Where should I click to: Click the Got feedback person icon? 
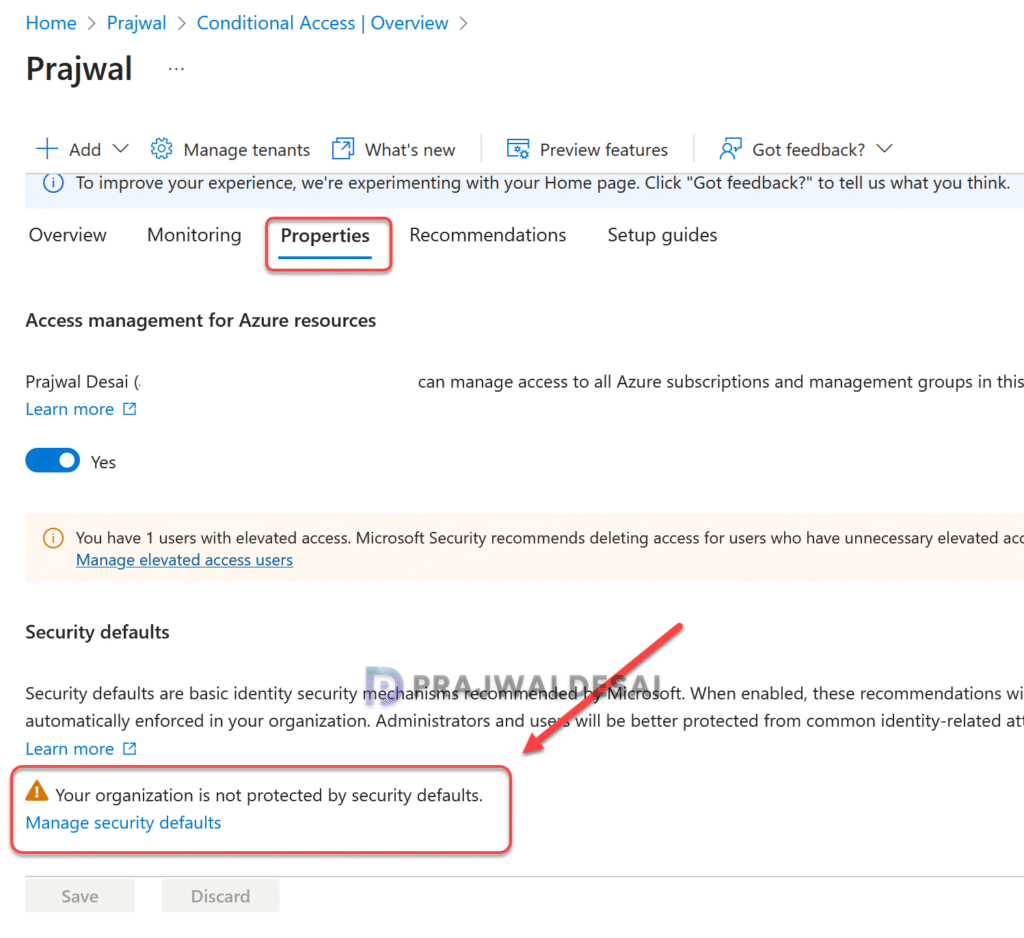[730, 149]
